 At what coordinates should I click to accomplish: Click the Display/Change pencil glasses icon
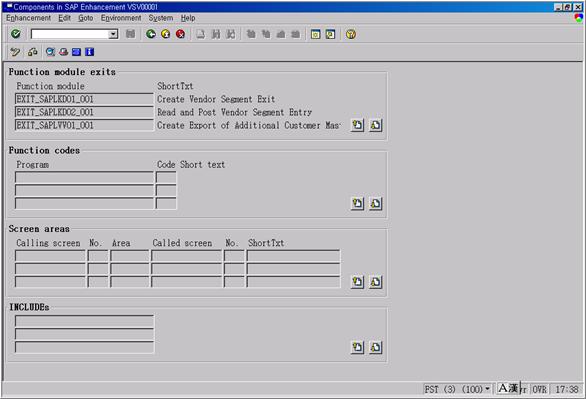point(15,52)
